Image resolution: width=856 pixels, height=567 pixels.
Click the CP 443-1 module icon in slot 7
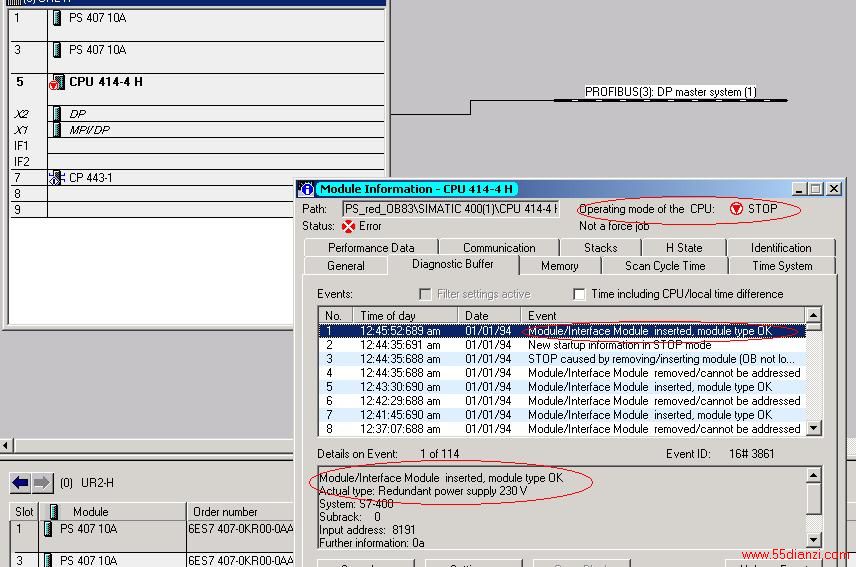pyautogui.click(x=57, y=177)
